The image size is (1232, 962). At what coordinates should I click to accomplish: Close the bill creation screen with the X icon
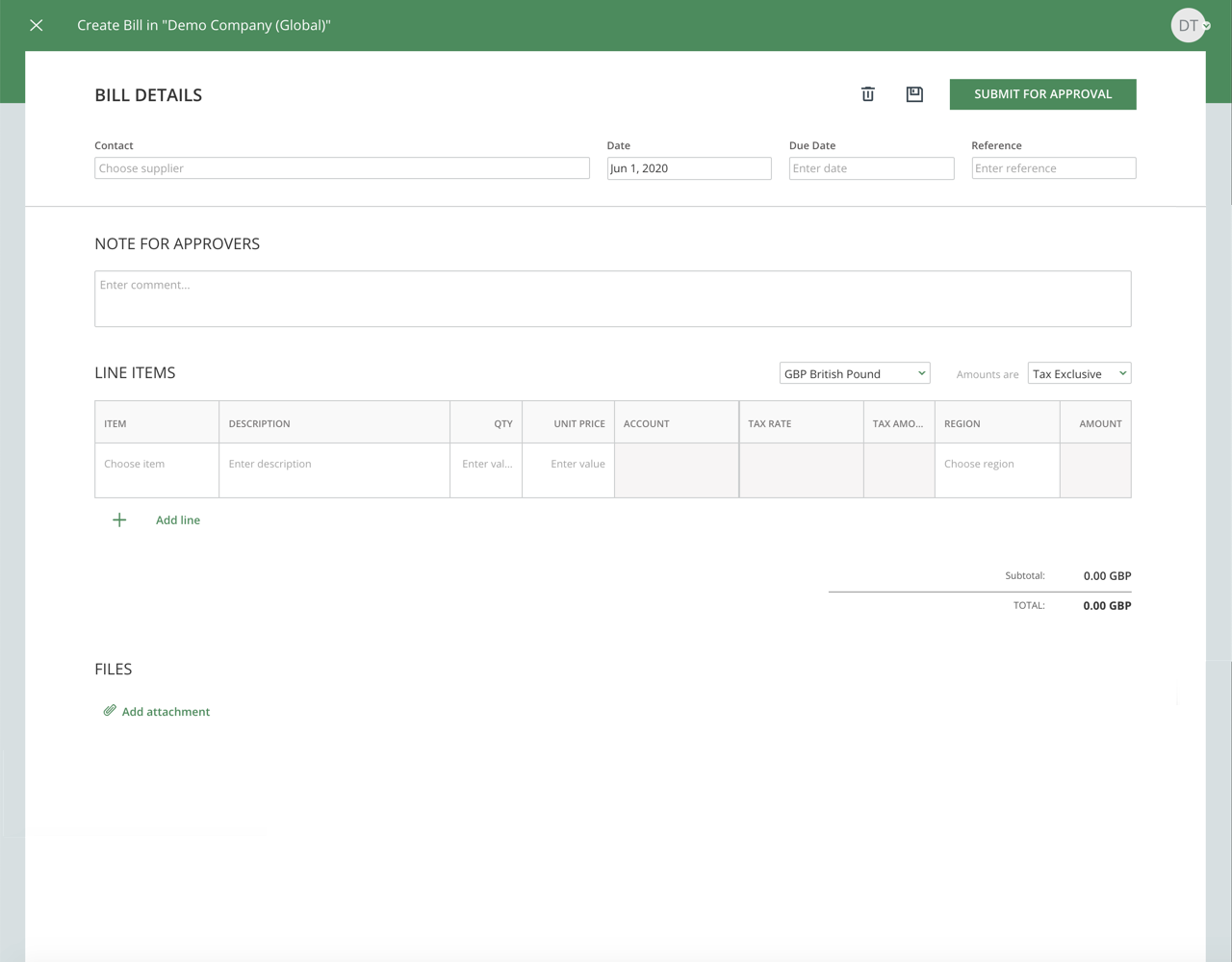tap(37, 25)
